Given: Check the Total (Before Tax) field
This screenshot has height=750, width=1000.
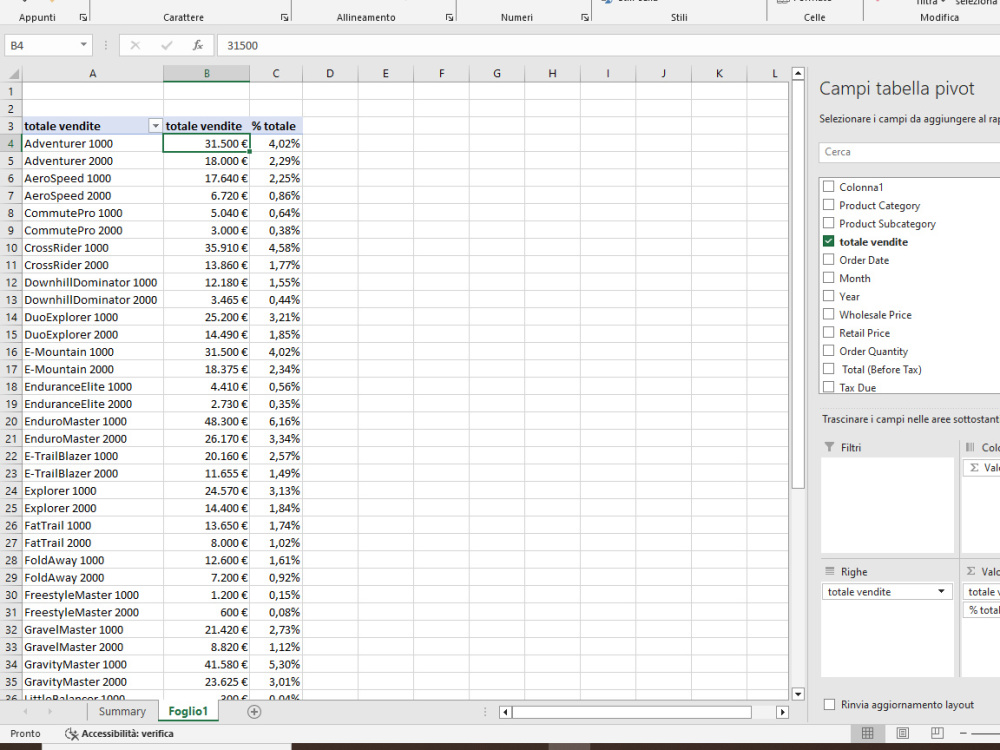Looking at the screenshot, I should 828,369.
